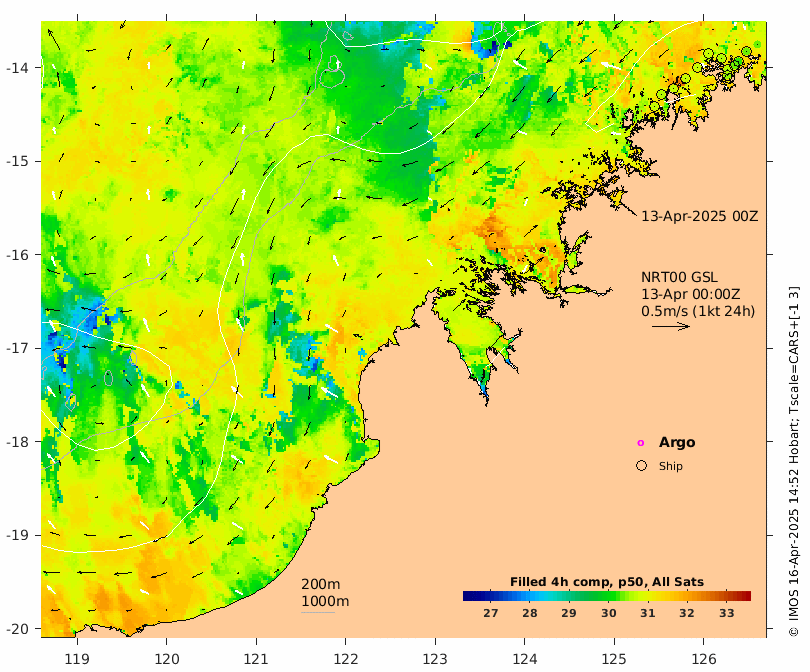Click colorbar tick label "32"

687,613
